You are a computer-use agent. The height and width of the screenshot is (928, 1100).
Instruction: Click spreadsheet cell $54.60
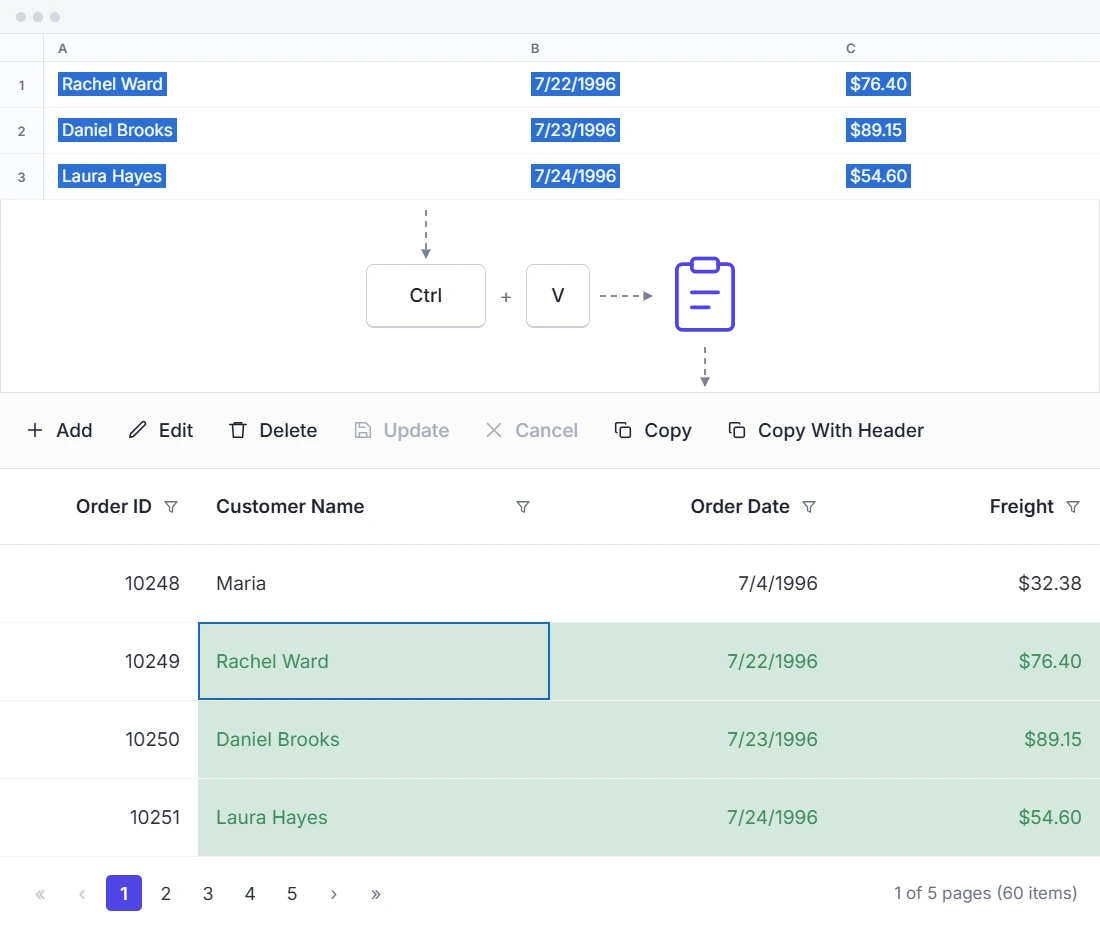878,176
